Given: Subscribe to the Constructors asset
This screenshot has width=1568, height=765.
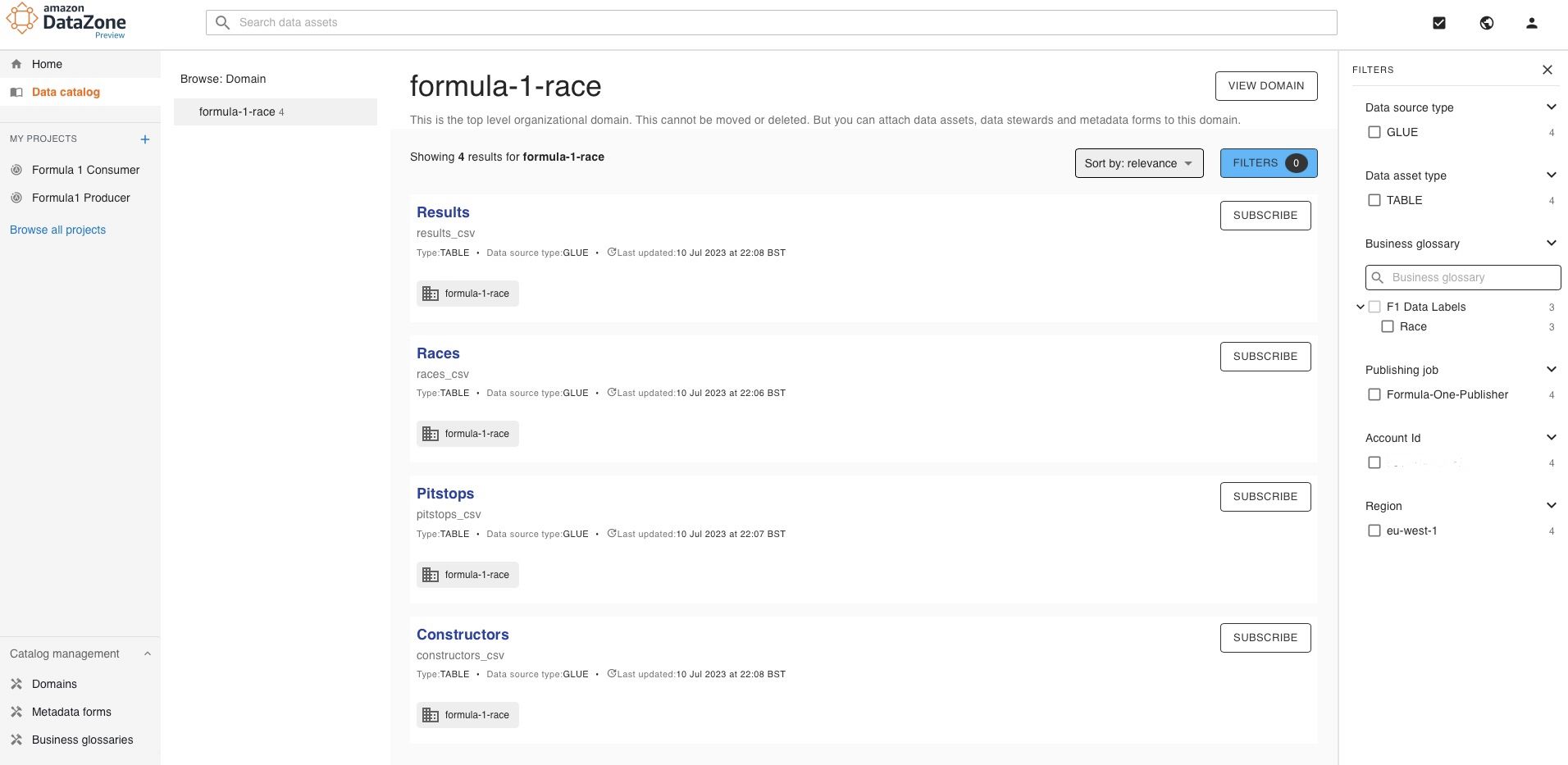Looking at the screenshot, I should pyautogui.click(x=1265, y=638).
